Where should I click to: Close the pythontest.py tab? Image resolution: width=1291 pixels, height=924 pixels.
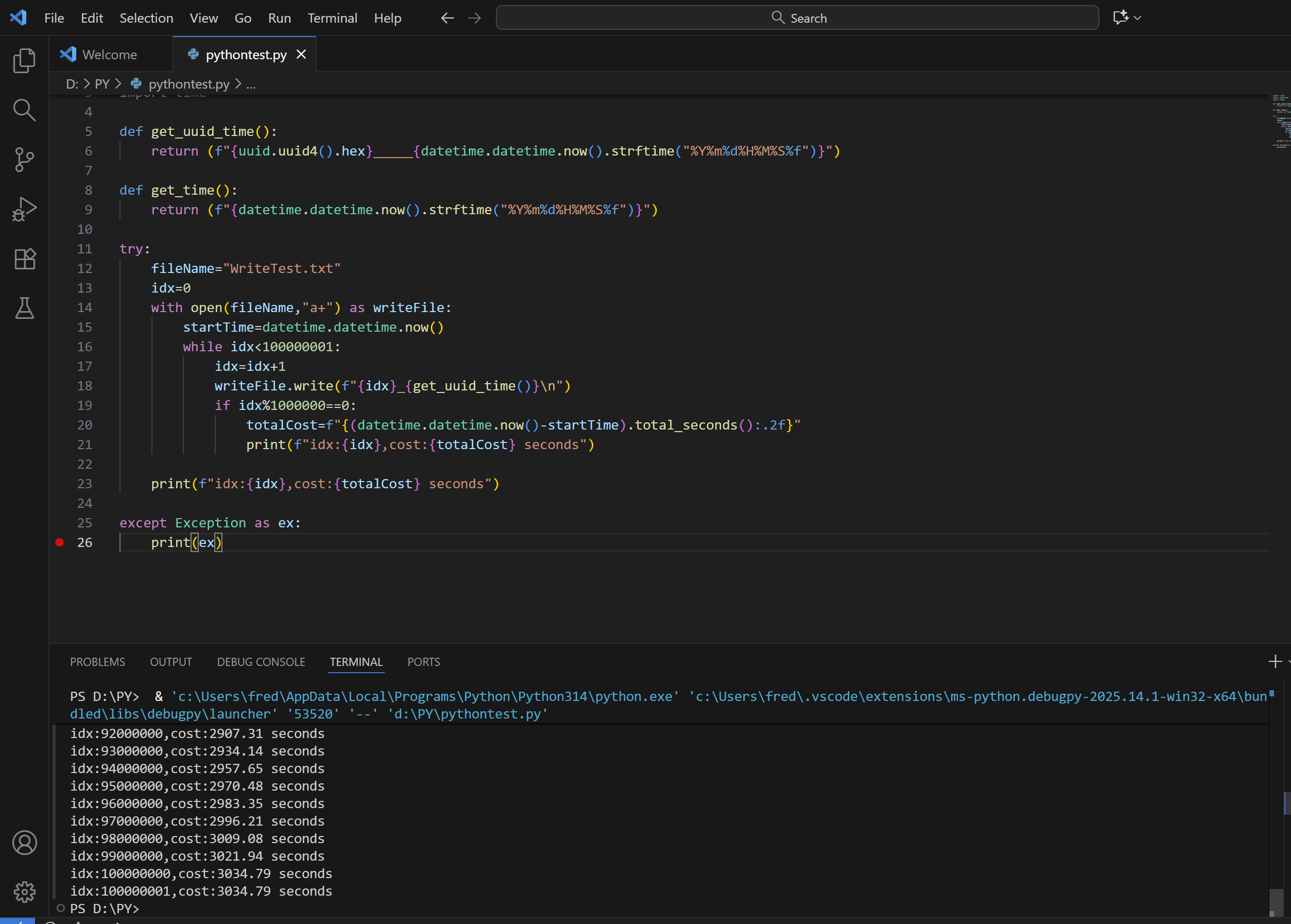301,55
